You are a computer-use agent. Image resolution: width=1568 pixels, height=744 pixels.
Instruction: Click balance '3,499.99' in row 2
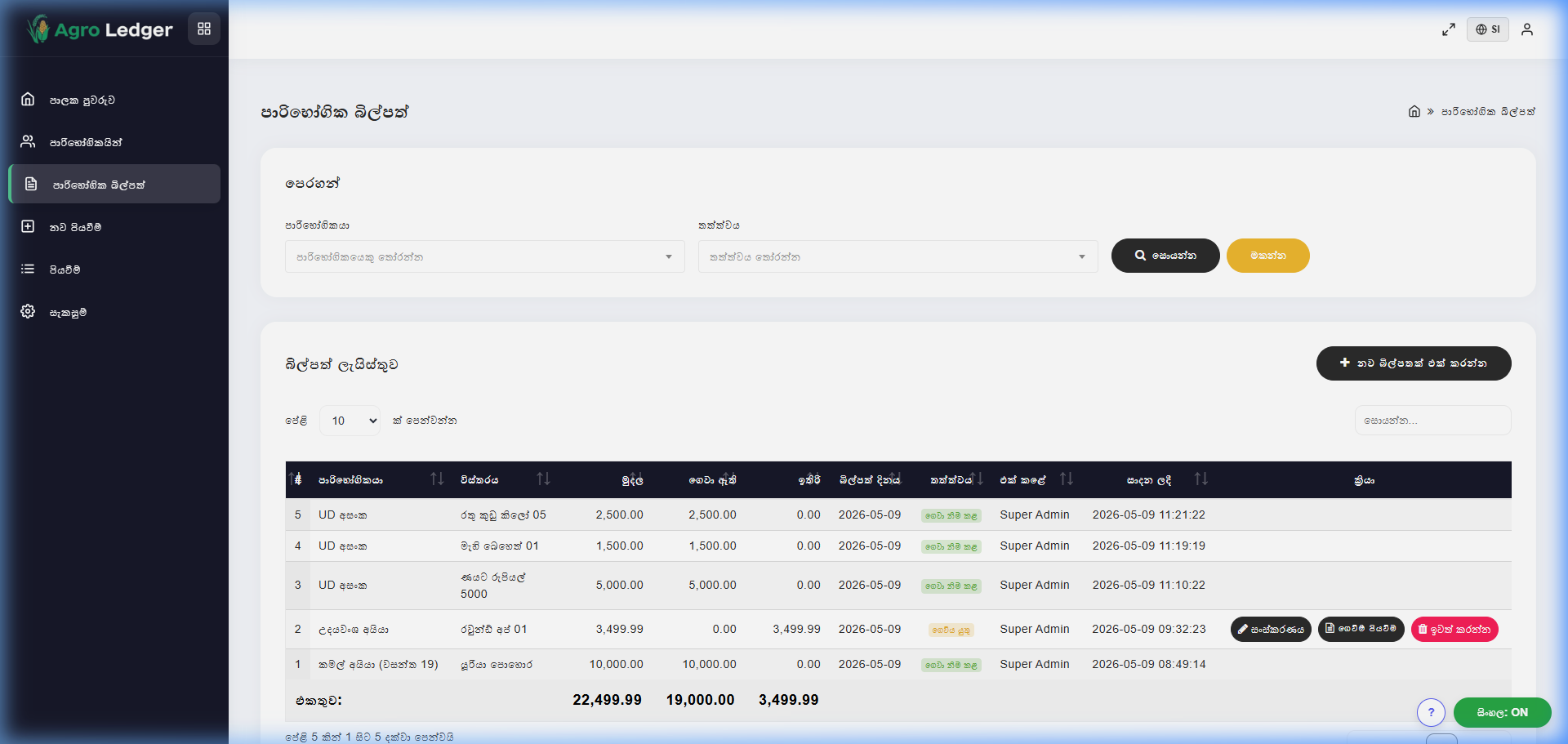796,630
